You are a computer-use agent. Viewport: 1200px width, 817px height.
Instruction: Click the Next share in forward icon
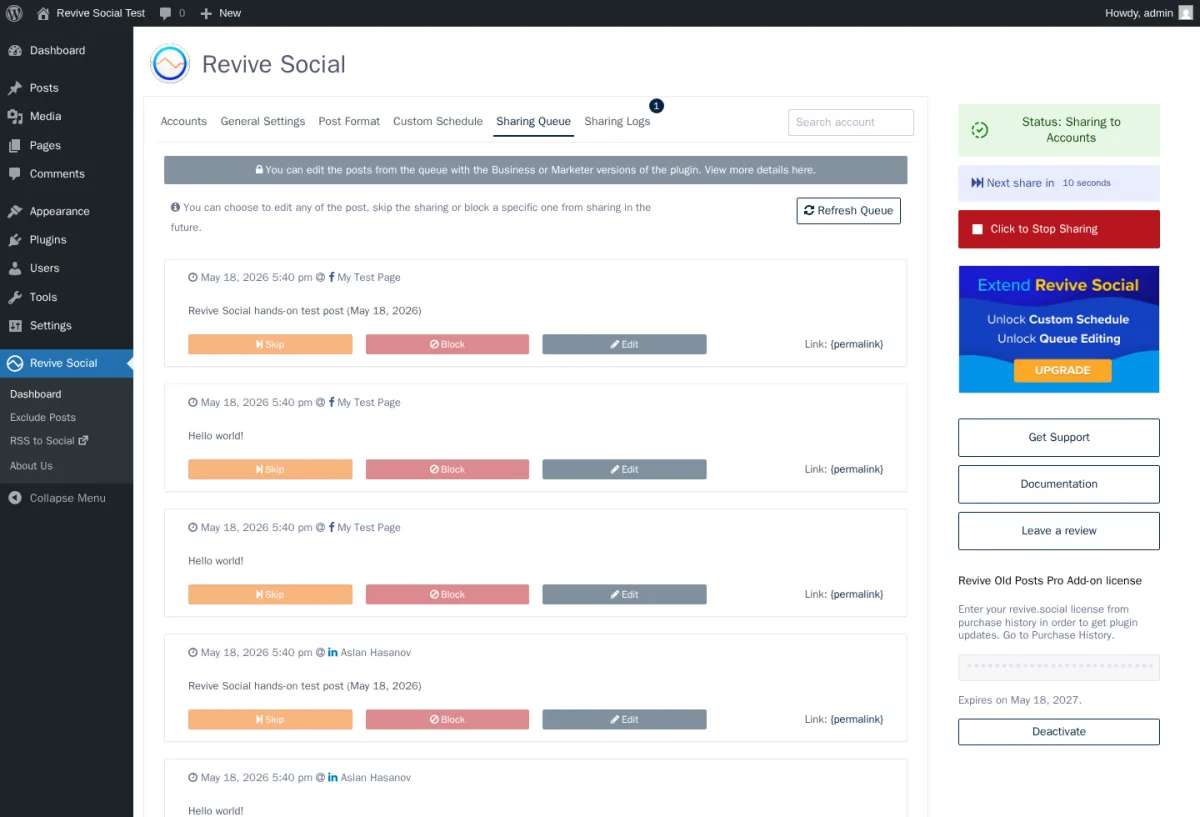point(977,183)
